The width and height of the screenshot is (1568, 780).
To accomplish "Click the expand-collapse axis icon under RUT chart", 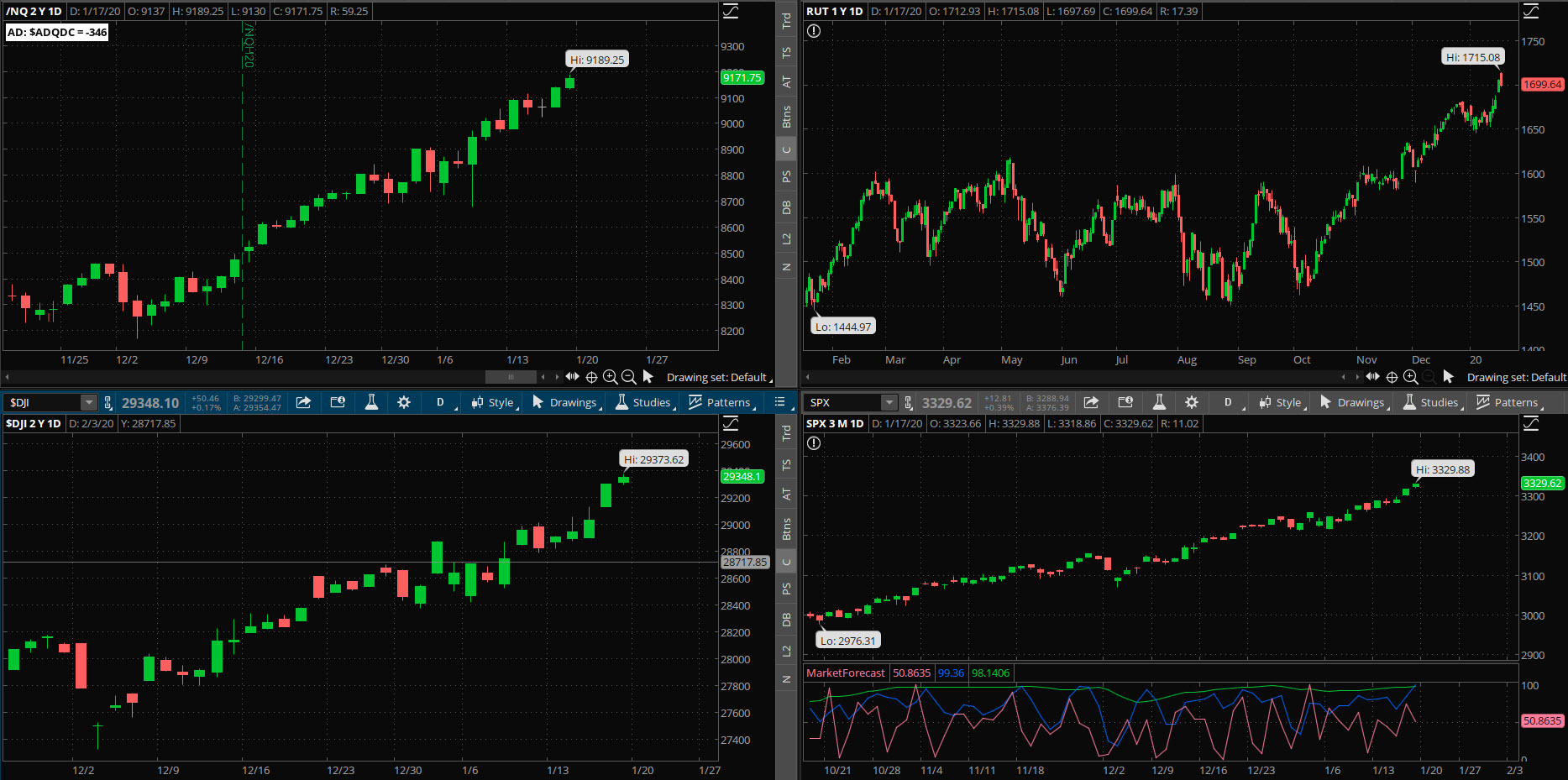I will point(1372,377).
